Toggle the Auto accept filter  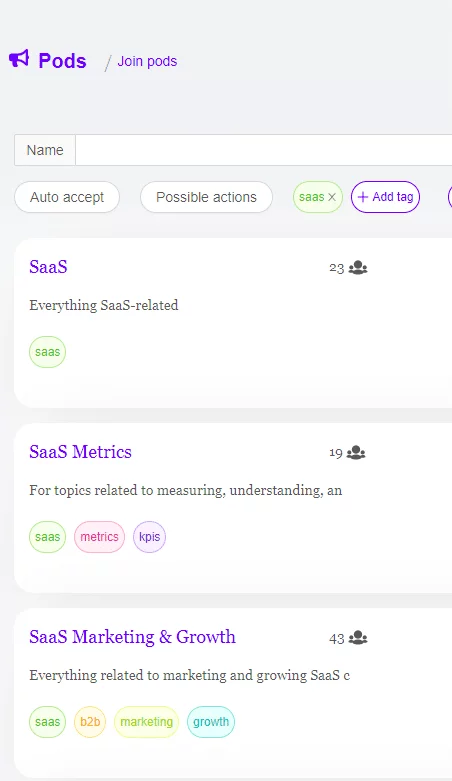67,197
